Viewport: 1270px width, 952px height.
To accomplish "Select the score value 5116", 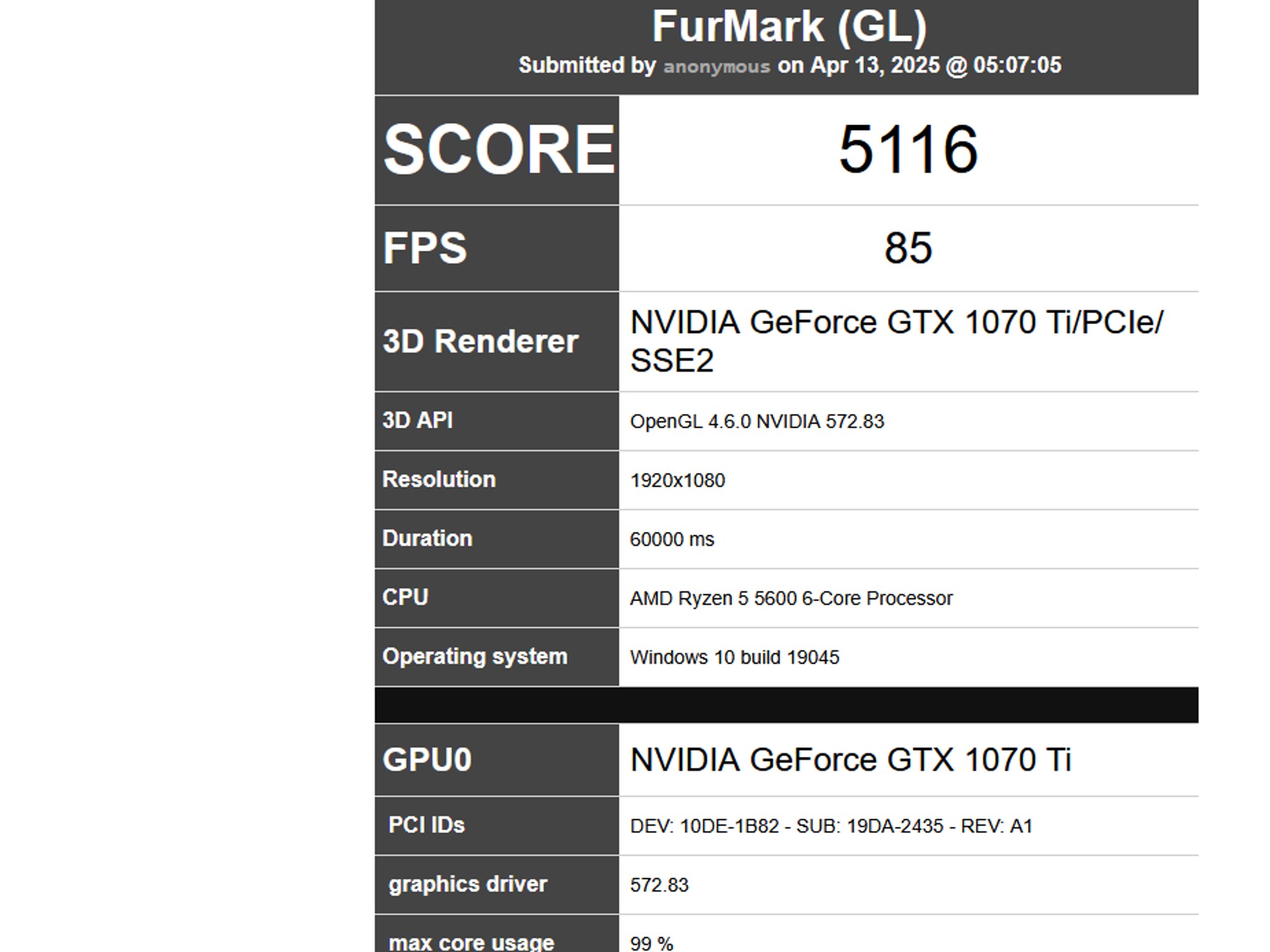I will [x=908, y=149].
